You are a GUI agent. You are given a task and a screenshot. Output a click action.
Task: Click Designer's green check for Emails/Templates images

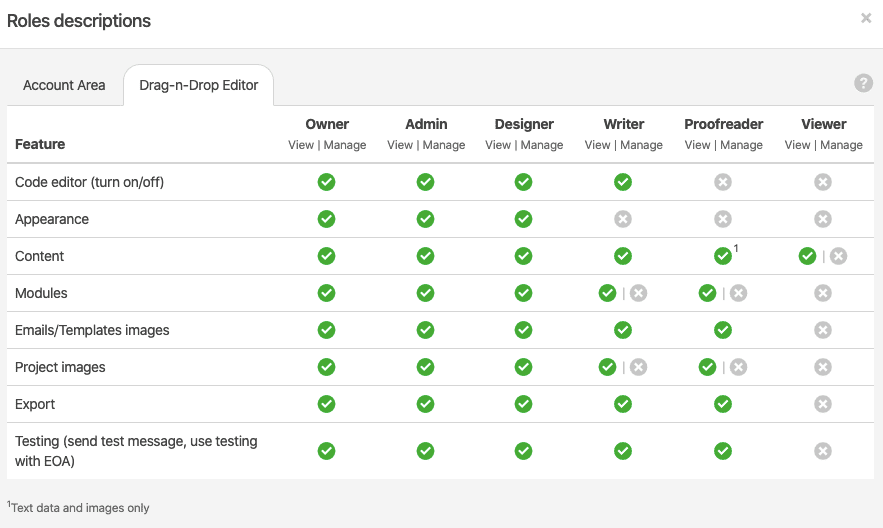(524, 330)
